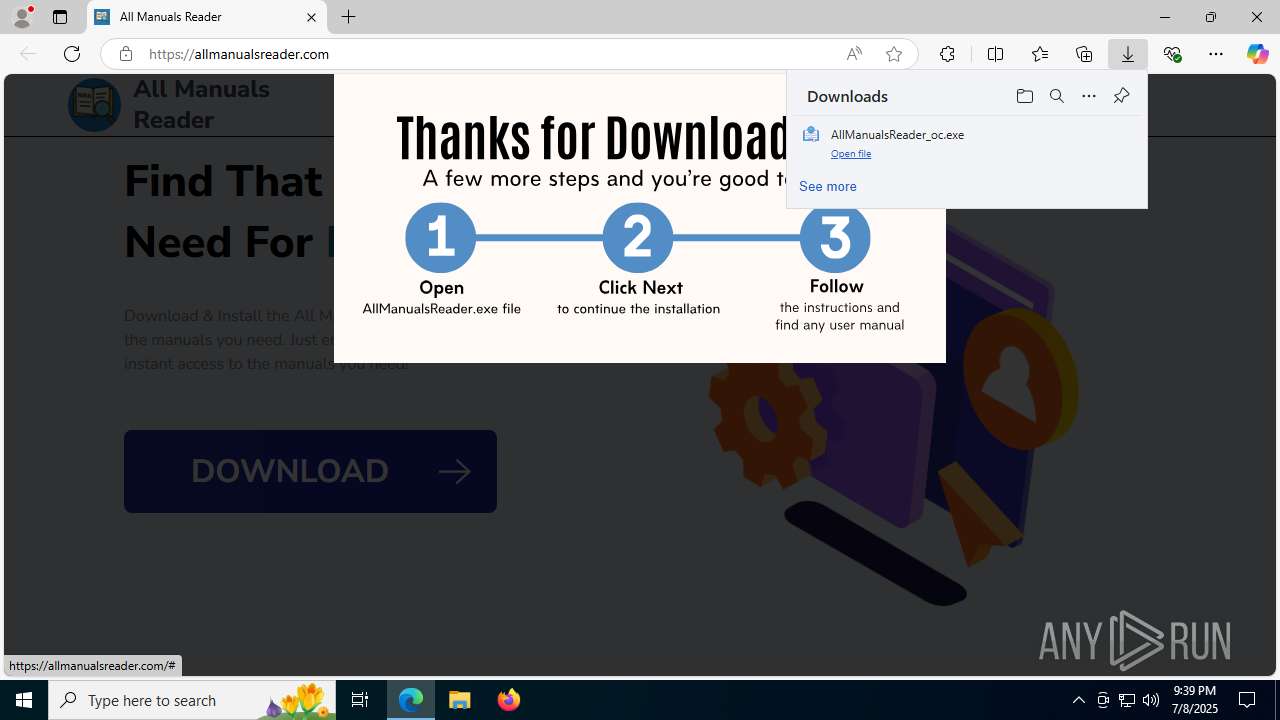Click the All Manuals Reader site logo
The width and height of the screenshot is (1280, 720).
pos(94,104)
